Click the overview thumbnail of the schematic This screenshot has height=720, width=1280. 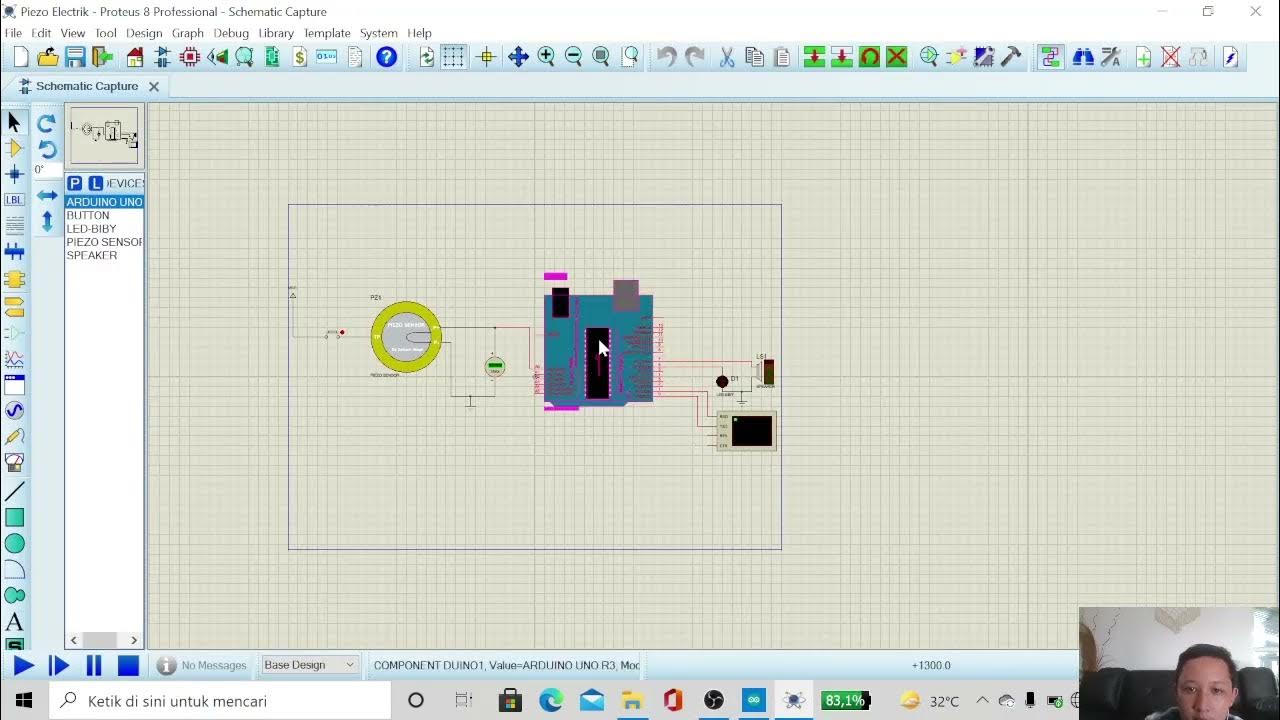(x=104, y=134)
